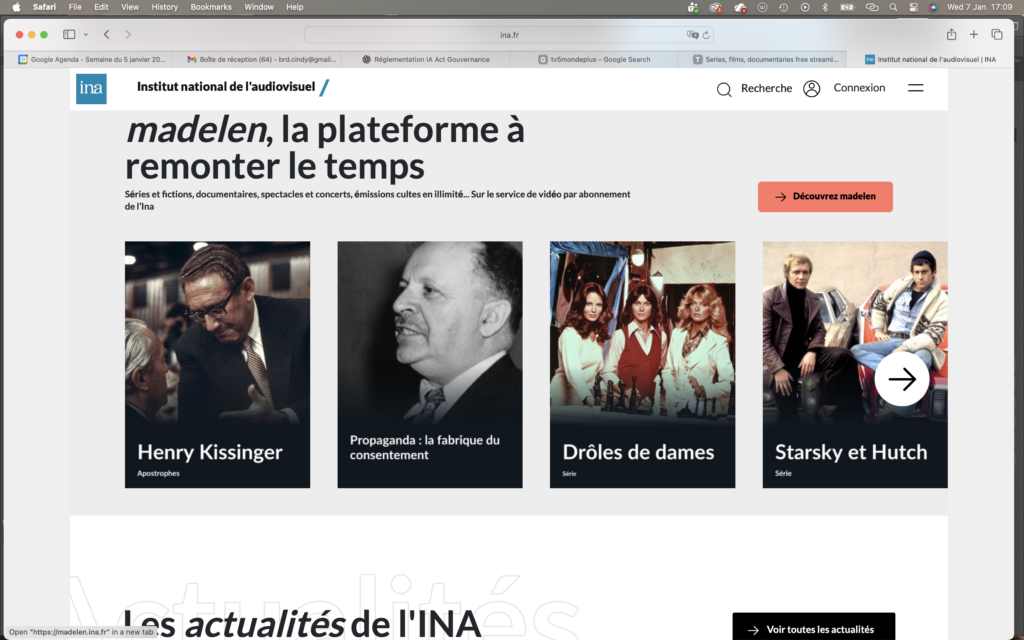Show the tab overview icon
This screenshot has width=1024, height=640.
point(997,35)
